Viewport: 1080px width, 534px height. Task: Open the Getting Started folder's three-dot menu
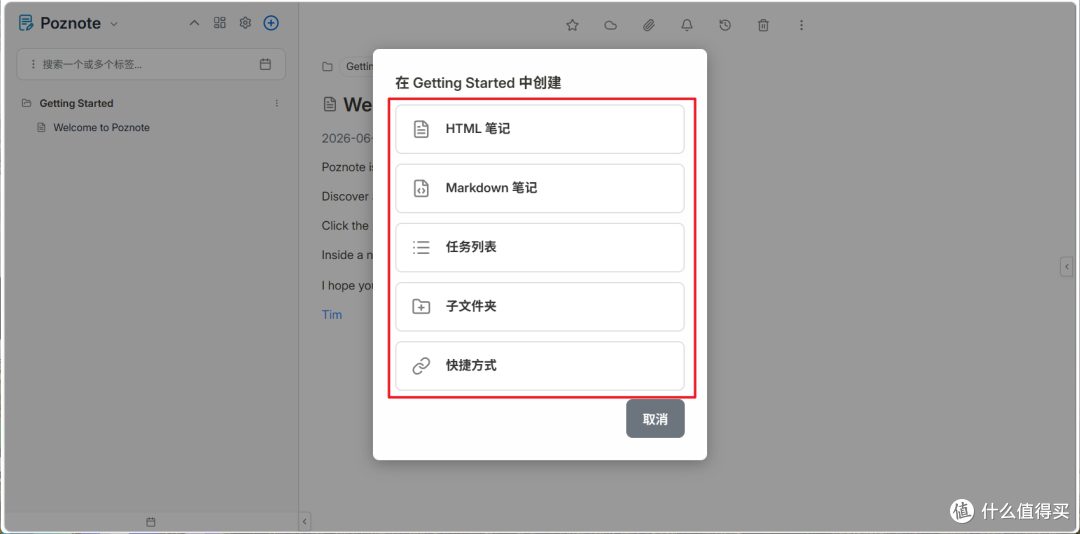[x=277, y=103]
